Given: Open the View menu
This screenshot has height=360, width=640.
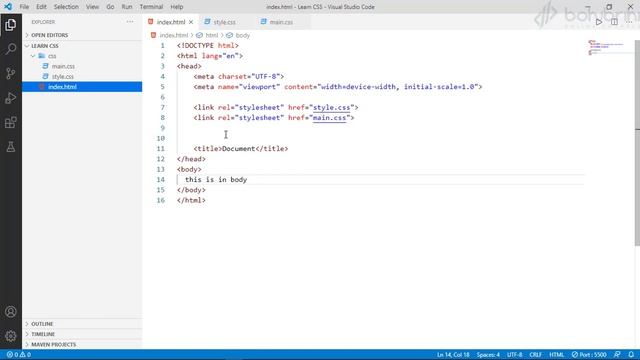Looking at the screenshot, I should 92,7.
